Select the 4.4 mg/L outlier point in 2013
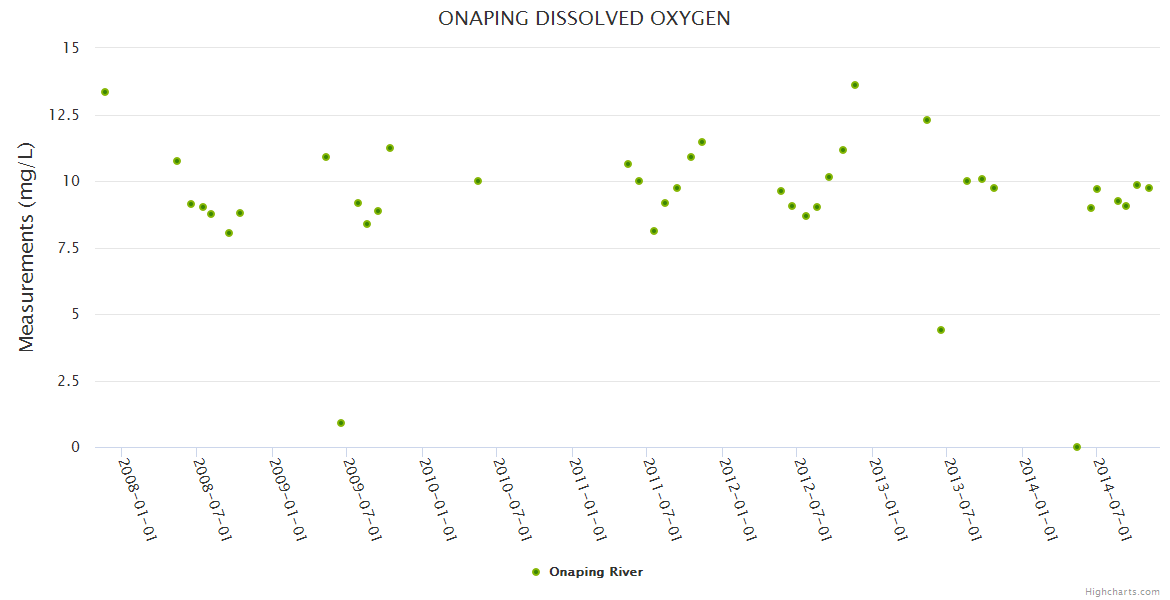The width and height of the screenshot is (1170, 600). coord(941,330)
